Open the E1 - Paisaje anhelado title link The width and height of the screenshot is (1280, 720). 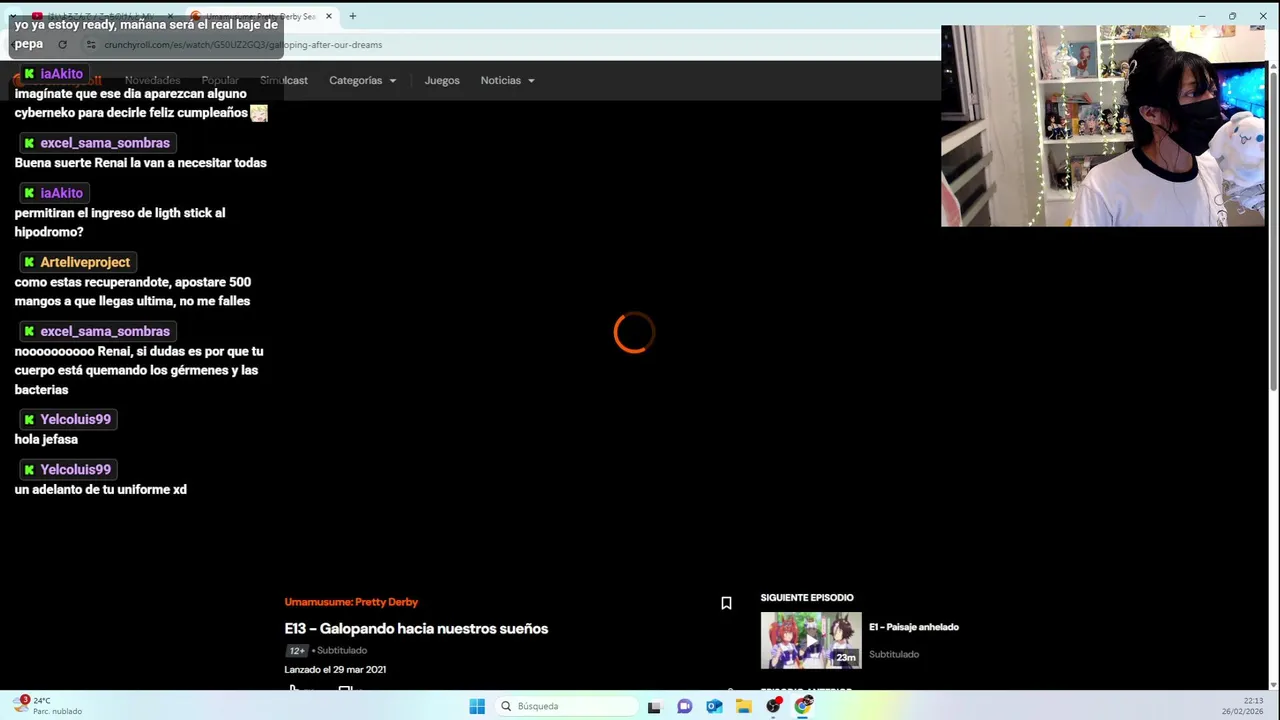[913, 627]
